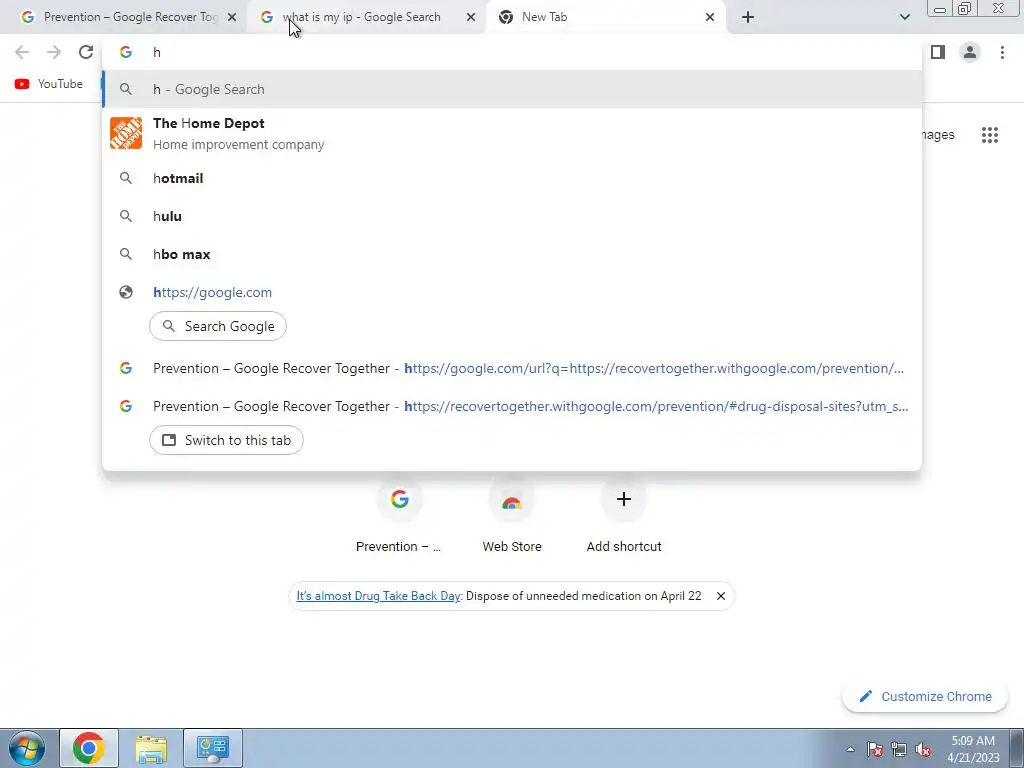The height and width of the screenshot is (768, 1024).
Task: Open the File Explorer taskbar icon
Action: (x=151, y=748)
